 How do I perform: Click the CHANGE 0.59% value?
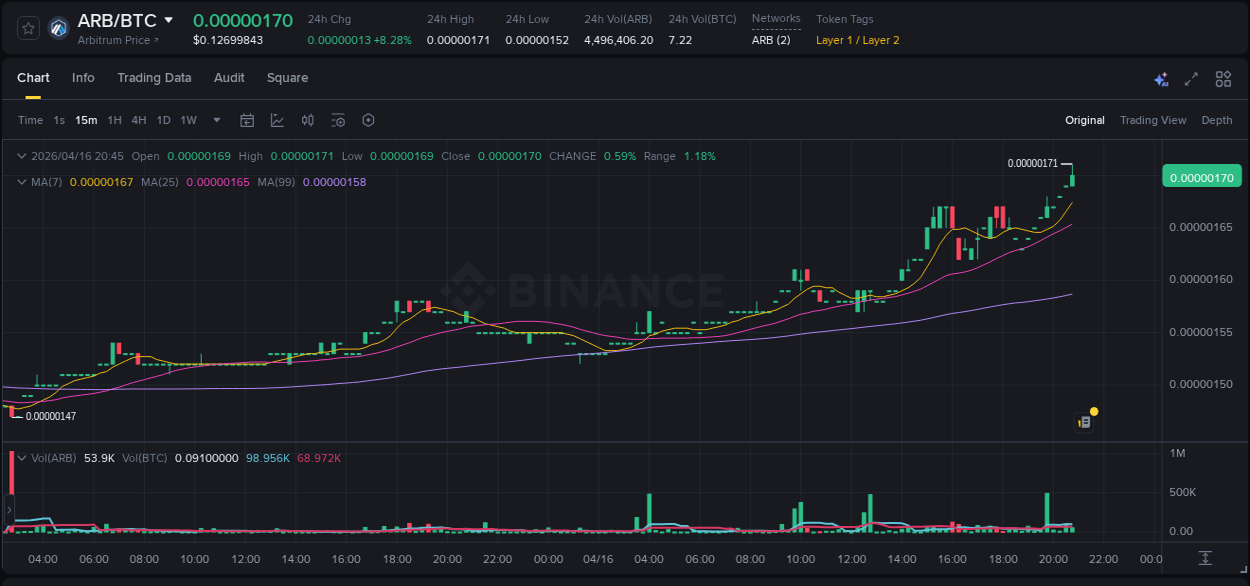tap(619, 156)
